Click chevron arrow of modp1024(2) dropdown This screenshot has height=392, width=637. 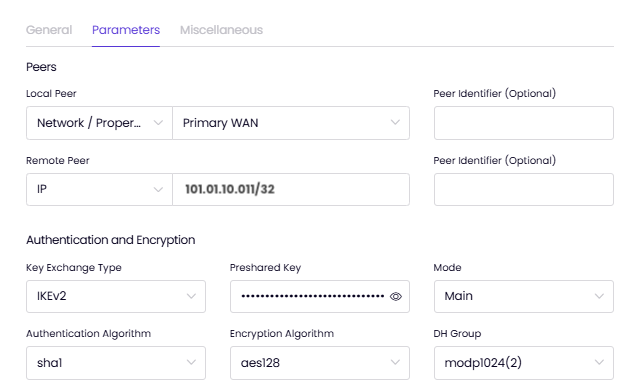coord(599,362)
